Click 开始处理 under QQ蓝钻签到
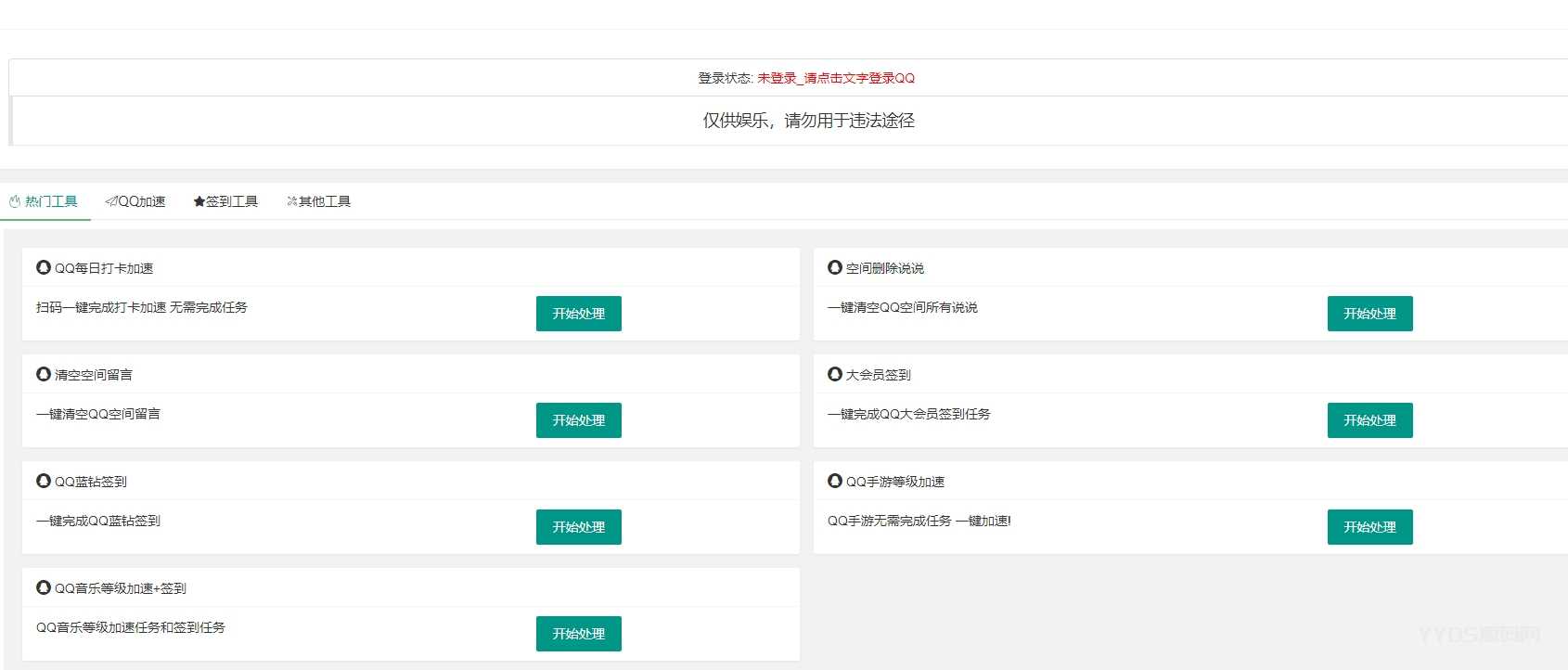The width and height of the screenshot is (1568, 670). (x=578, y=527)
